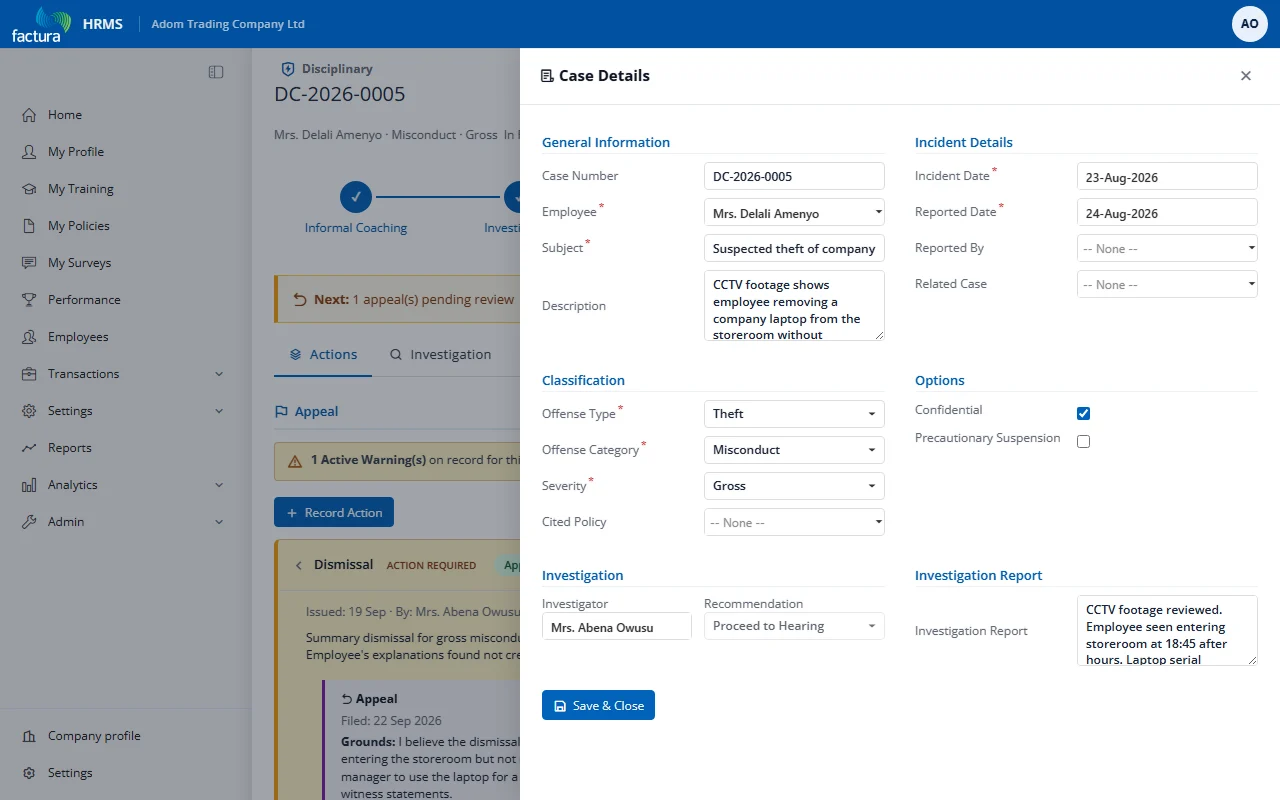This screenshot has width=1280, height=800.
Task: Click the Record Action button
Action: (x=334, y=512)
